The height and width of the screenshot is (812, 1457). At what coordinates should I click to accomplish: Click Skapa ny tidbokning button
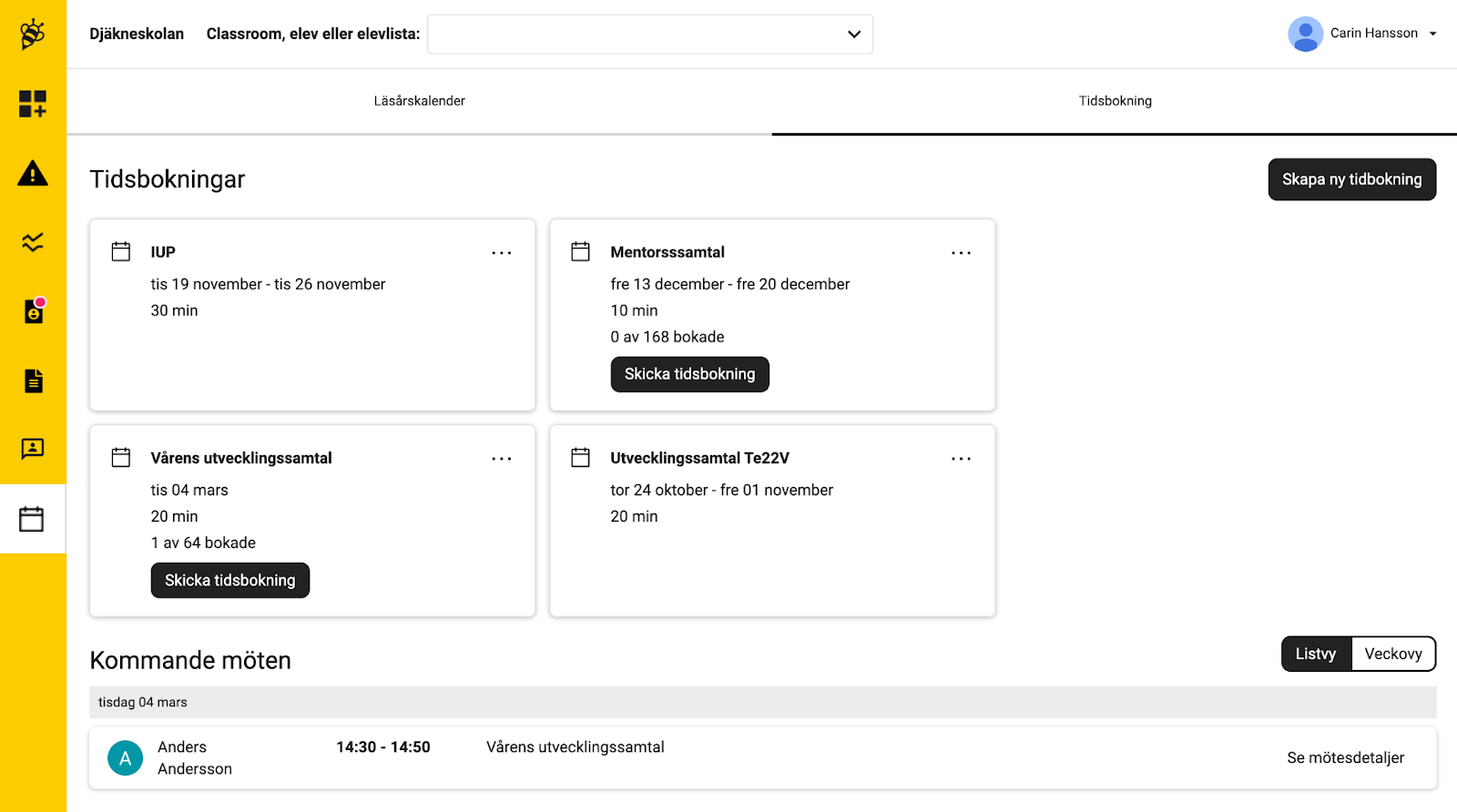click(1351, 179)
